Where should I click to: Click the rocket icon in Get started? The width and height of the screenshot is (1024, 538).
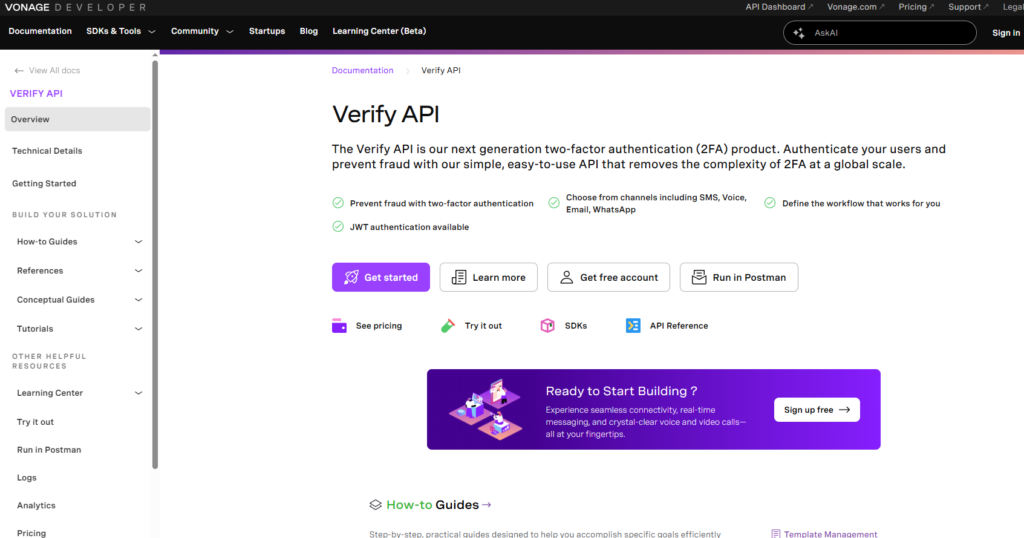click(351, 277)
